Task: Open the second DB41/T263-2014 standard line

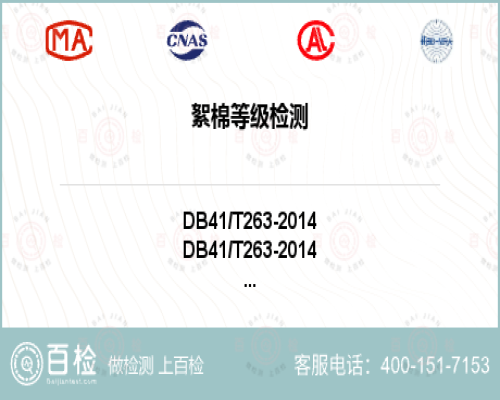Action: pyautogui.click(x=250, y=249)
